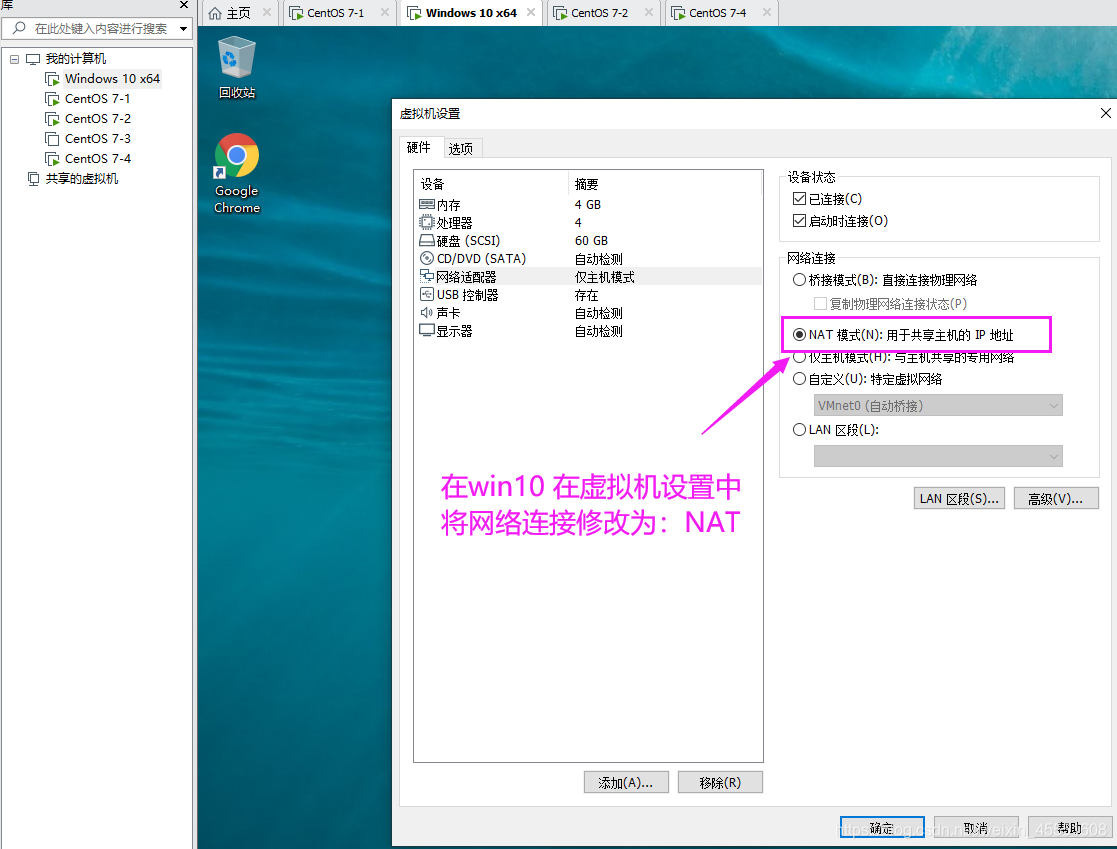Select the Sound Card device icon

(x=427, y=313)
